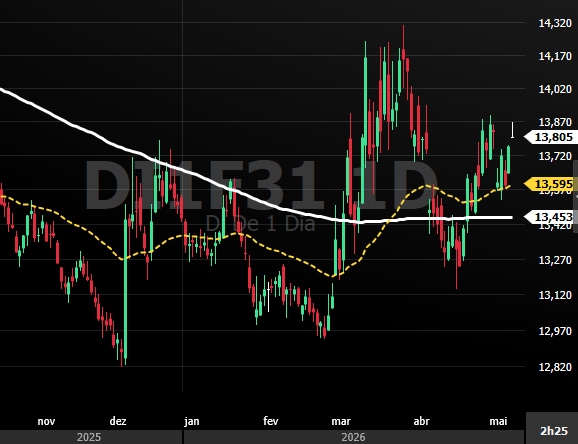Click the 14,320 price axis label

pyautogui.click(x=555, y=23)
